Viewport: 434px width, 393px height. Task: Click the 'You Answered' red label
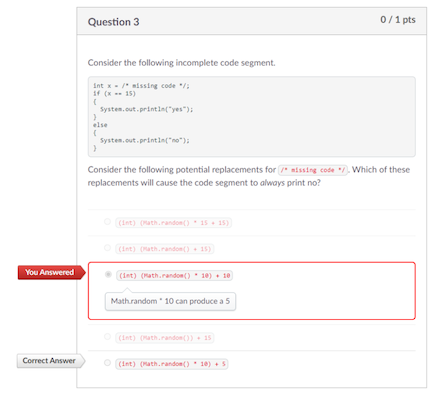click(x=51, y=272)
